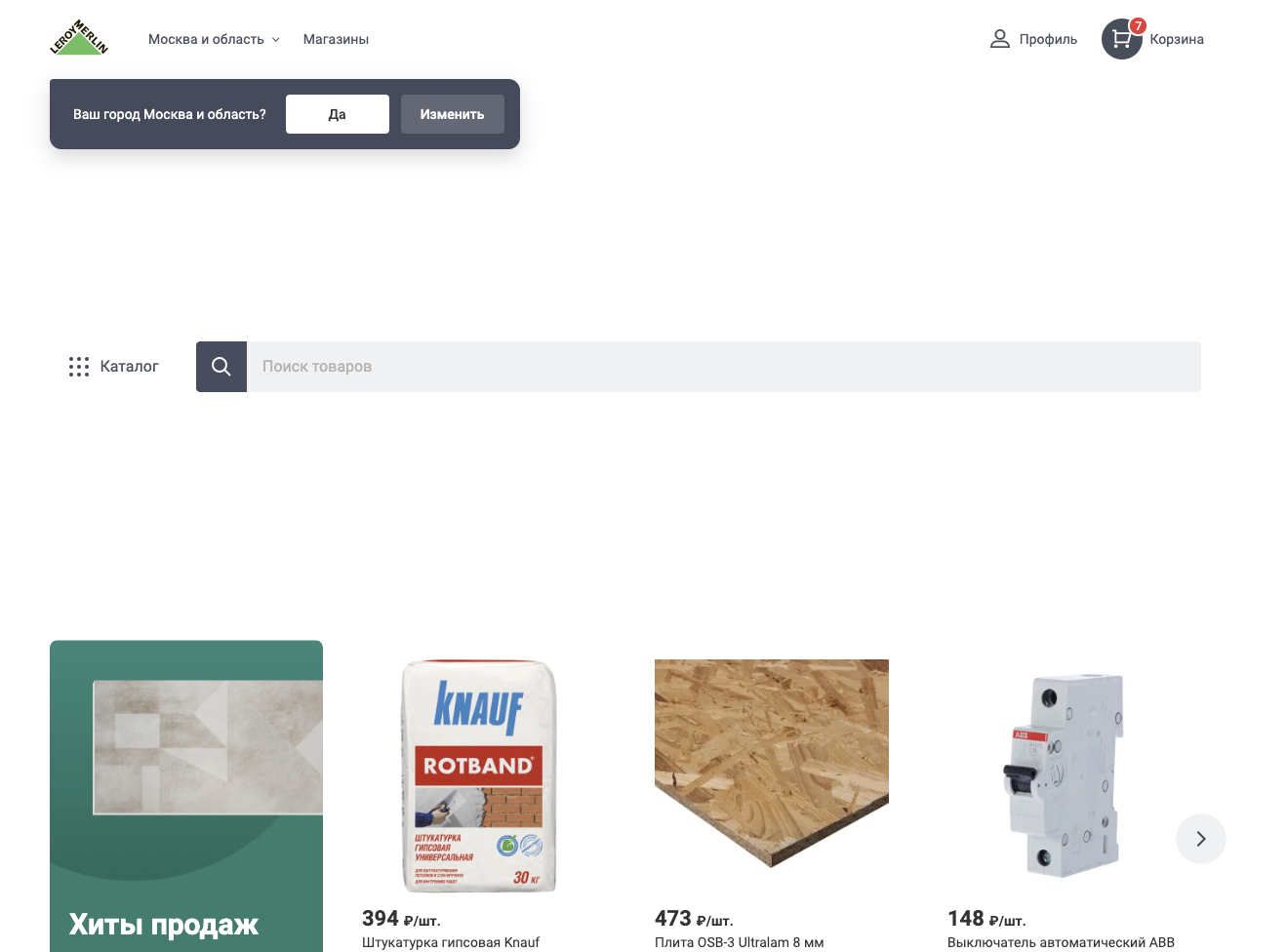Confirm city with the Да button

338,114
